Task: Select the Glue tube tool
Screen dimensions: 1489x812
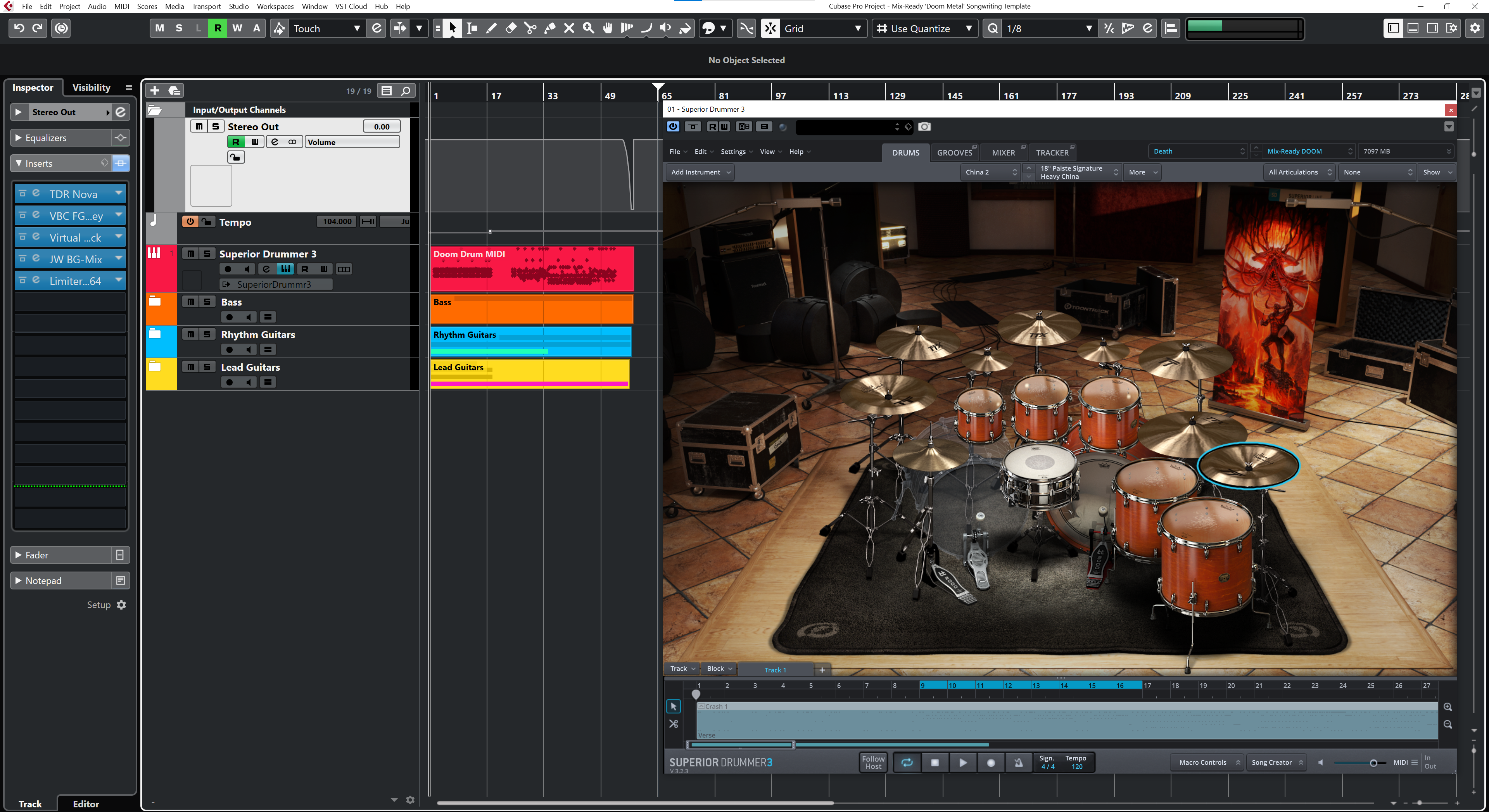Action: tap(550, 28)
